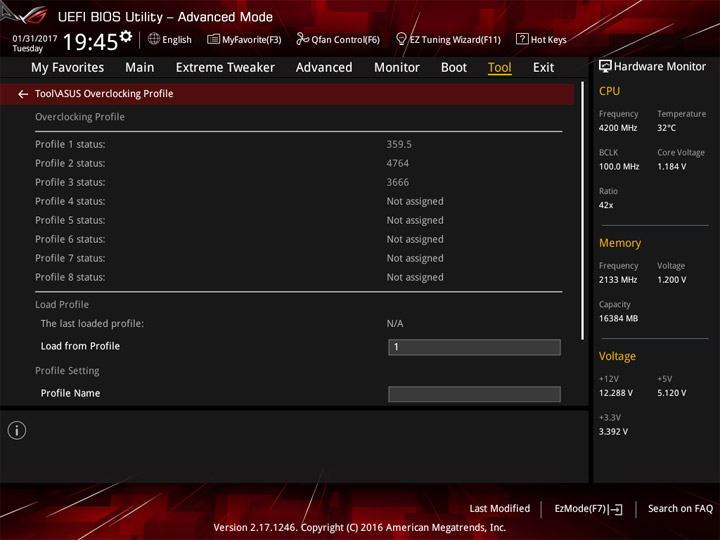Open MyFavorite(F3) label
The image size is (720, 540).
coord(252,40)
